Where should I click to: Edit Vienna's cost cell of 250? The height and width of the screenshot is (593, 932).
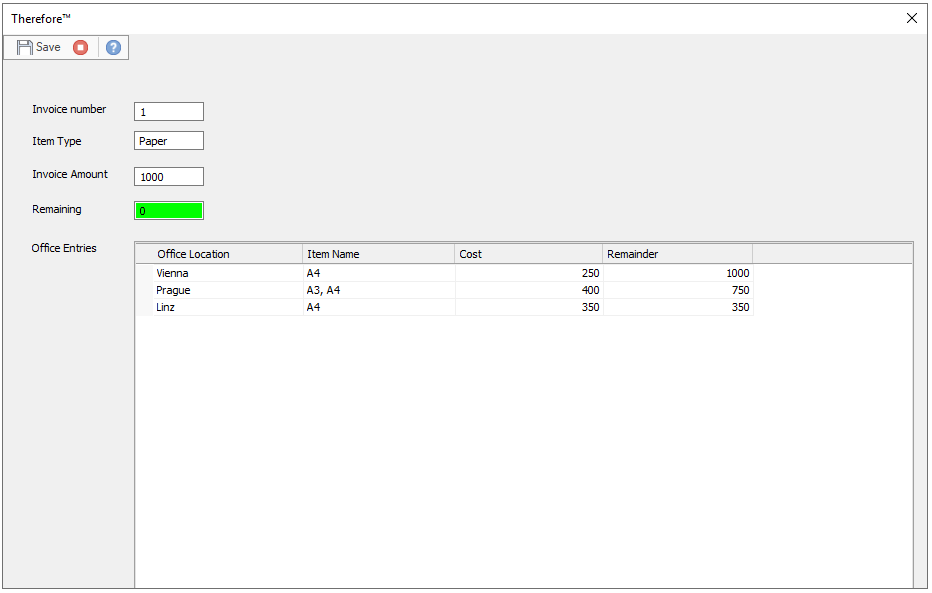point(528,273)
